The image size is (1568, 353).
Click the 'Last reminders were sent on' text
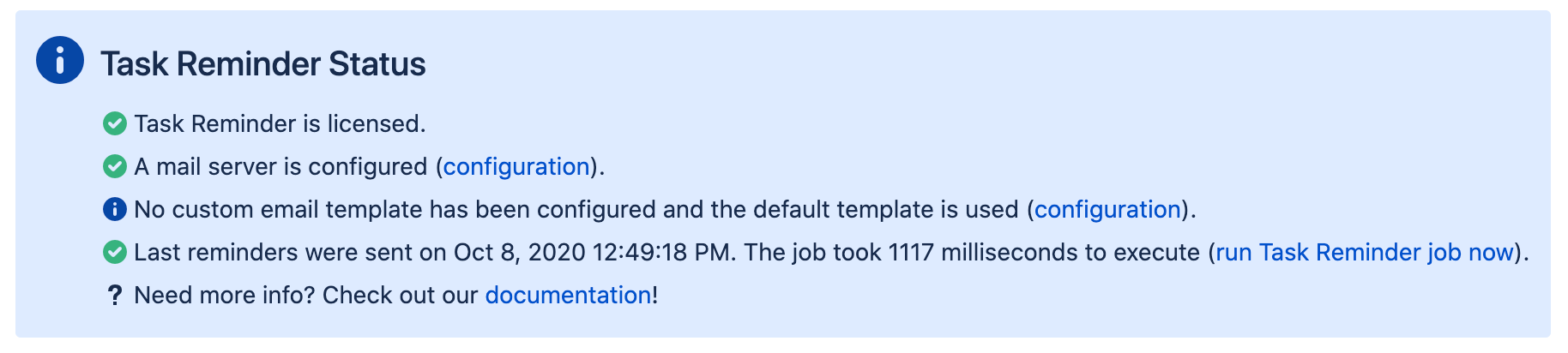point(290,252)
